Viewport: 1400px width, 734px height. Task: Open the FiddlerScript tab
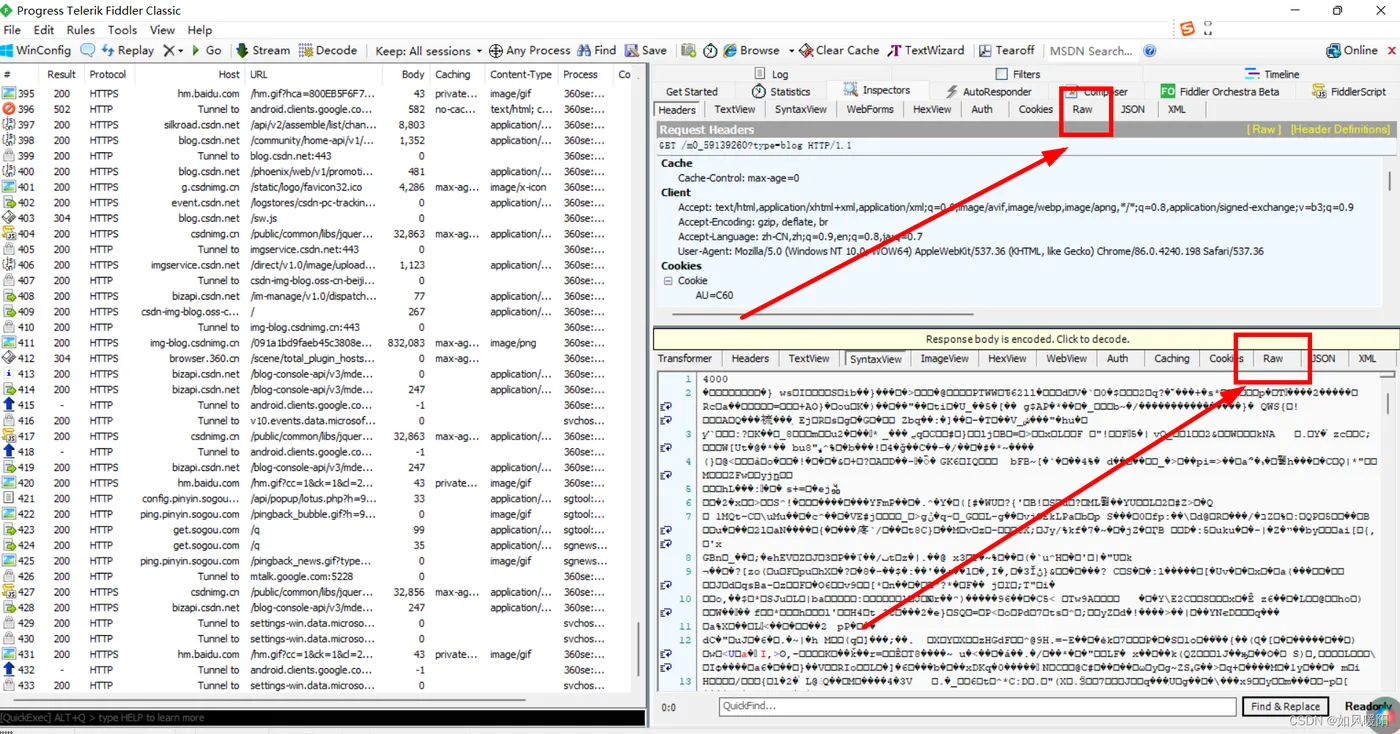click(x=1349, y=91)
